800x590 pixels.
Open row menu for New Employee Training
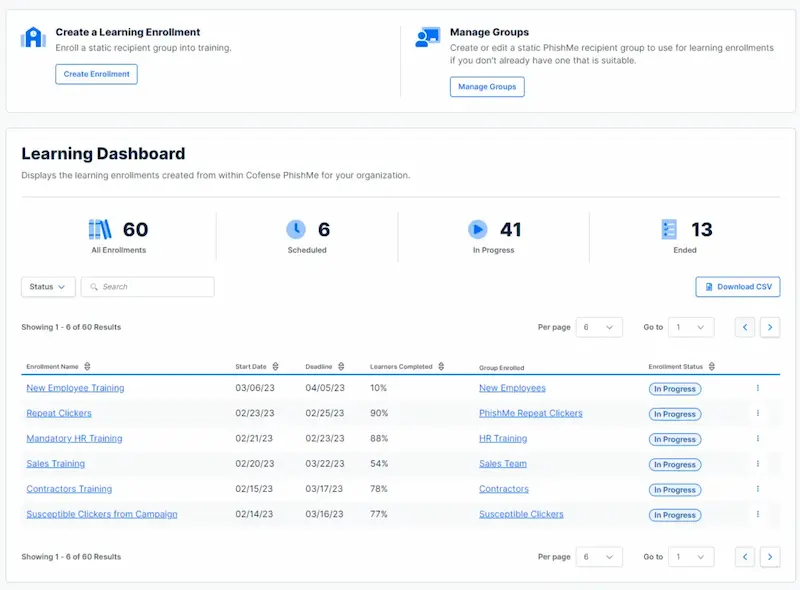pyautogui.click(x=758, y=388)
